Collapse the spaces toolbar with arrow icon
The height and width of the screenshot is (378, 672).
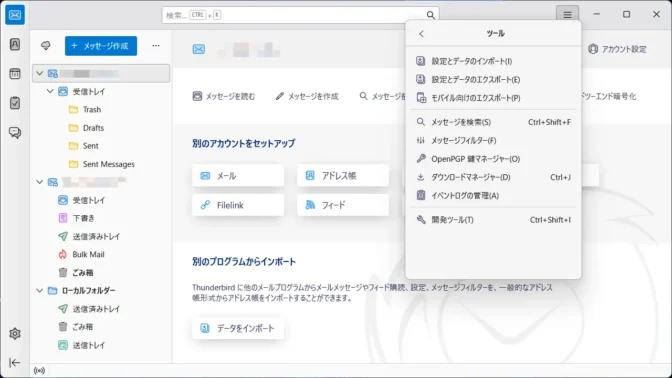point(15,363)
